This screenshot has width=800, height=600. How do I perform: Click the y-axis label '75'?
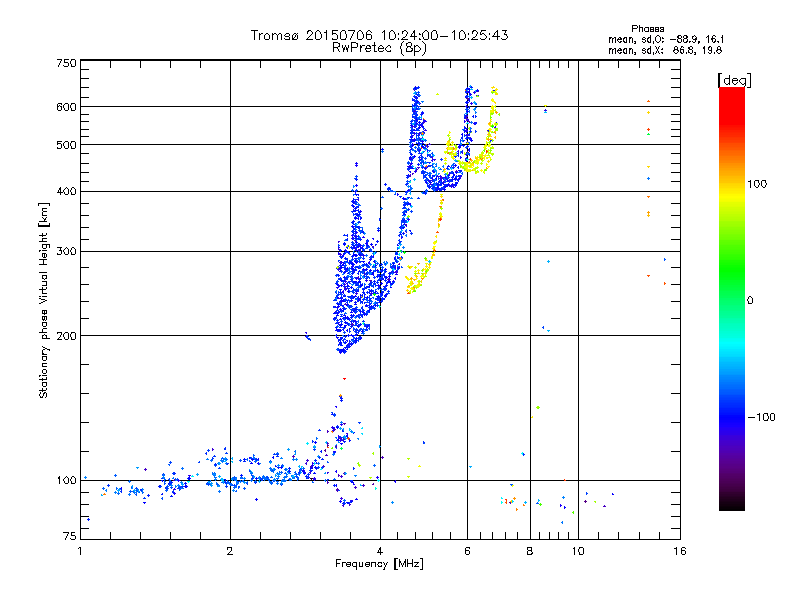(70, 536)
